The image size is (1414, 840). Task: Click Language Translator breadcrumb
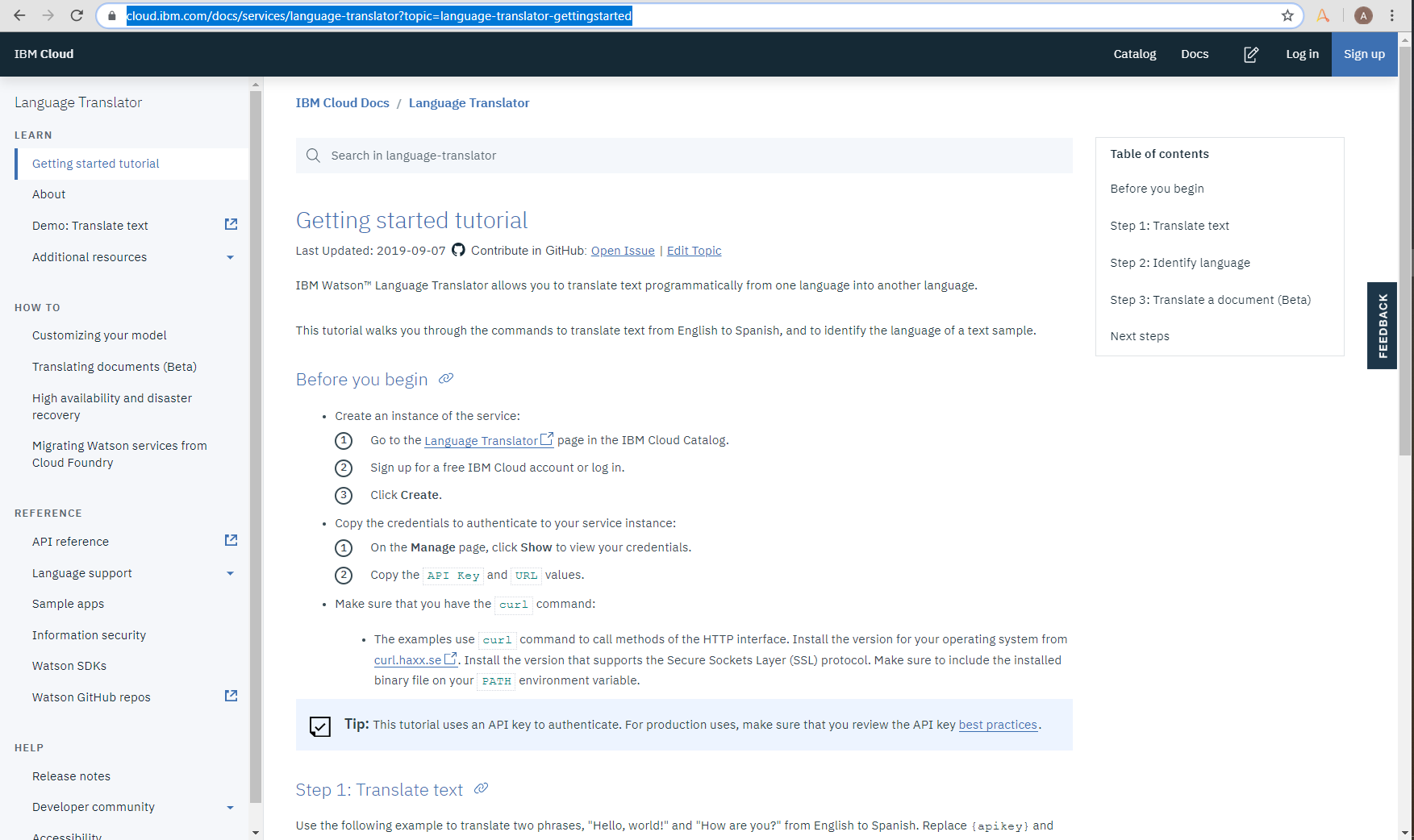469,103
